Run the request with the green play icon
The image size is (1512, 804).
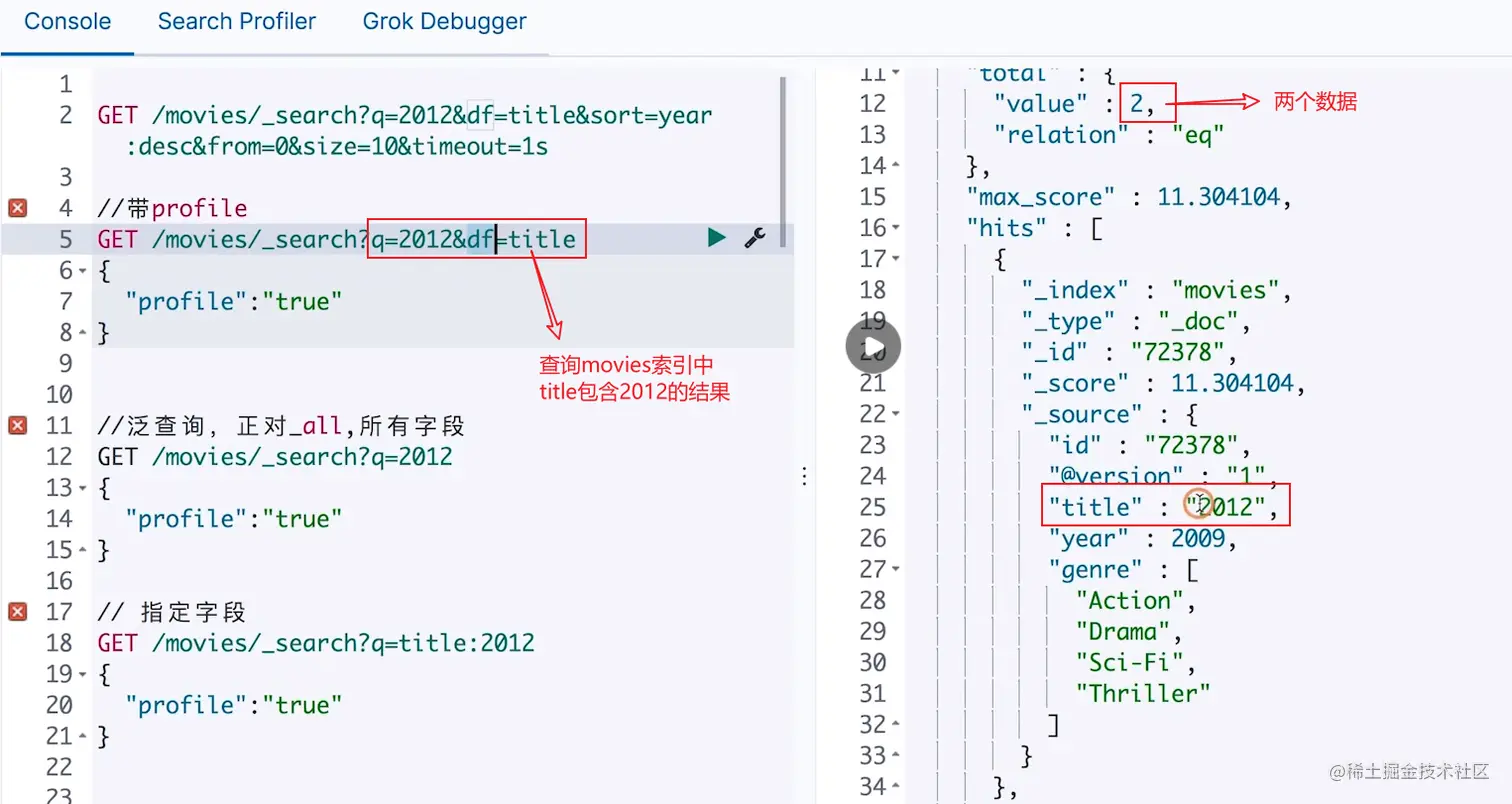click(716, 238)
